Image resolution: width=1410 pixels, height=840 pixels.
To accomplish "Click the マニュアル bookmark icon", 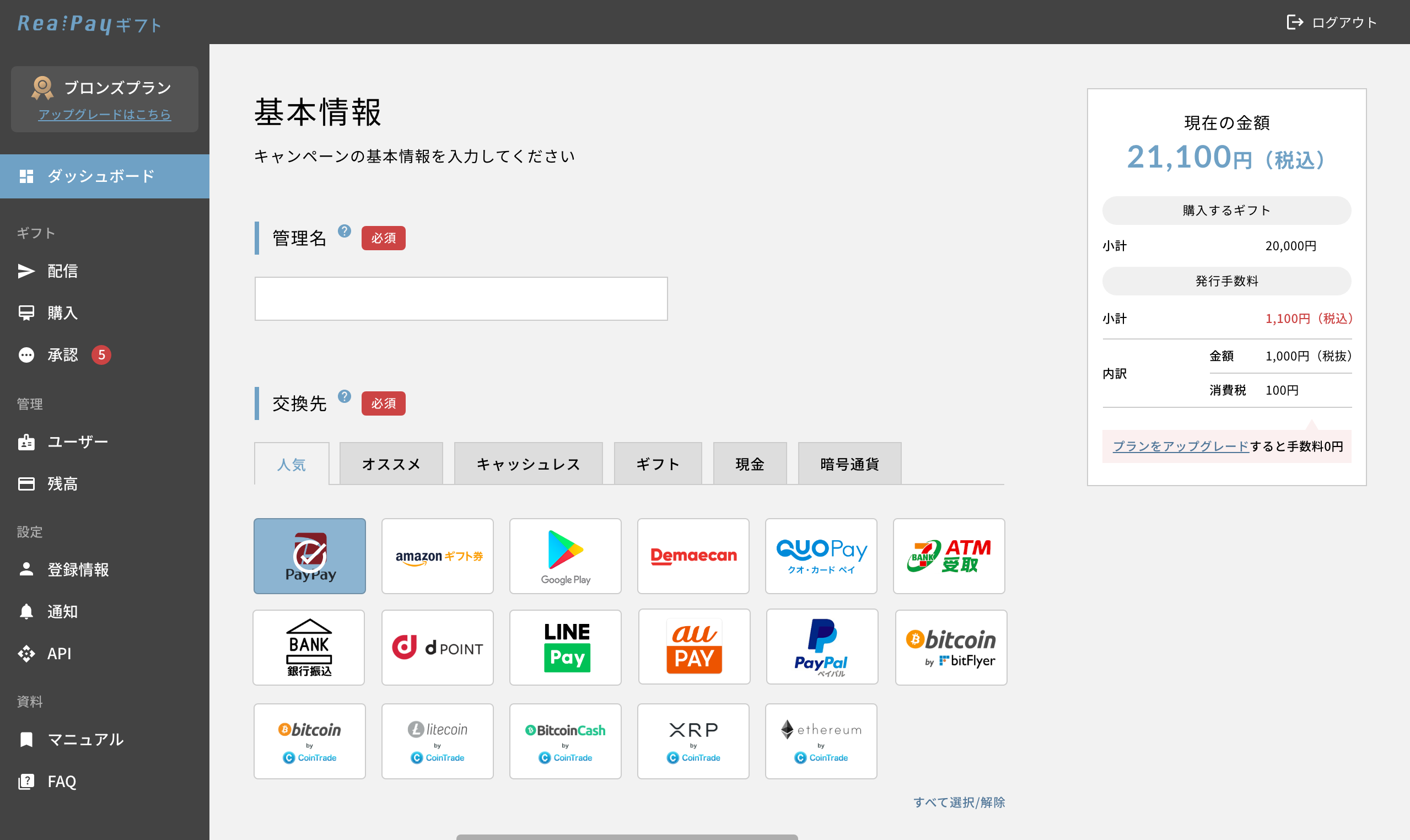I will [26, 740].
